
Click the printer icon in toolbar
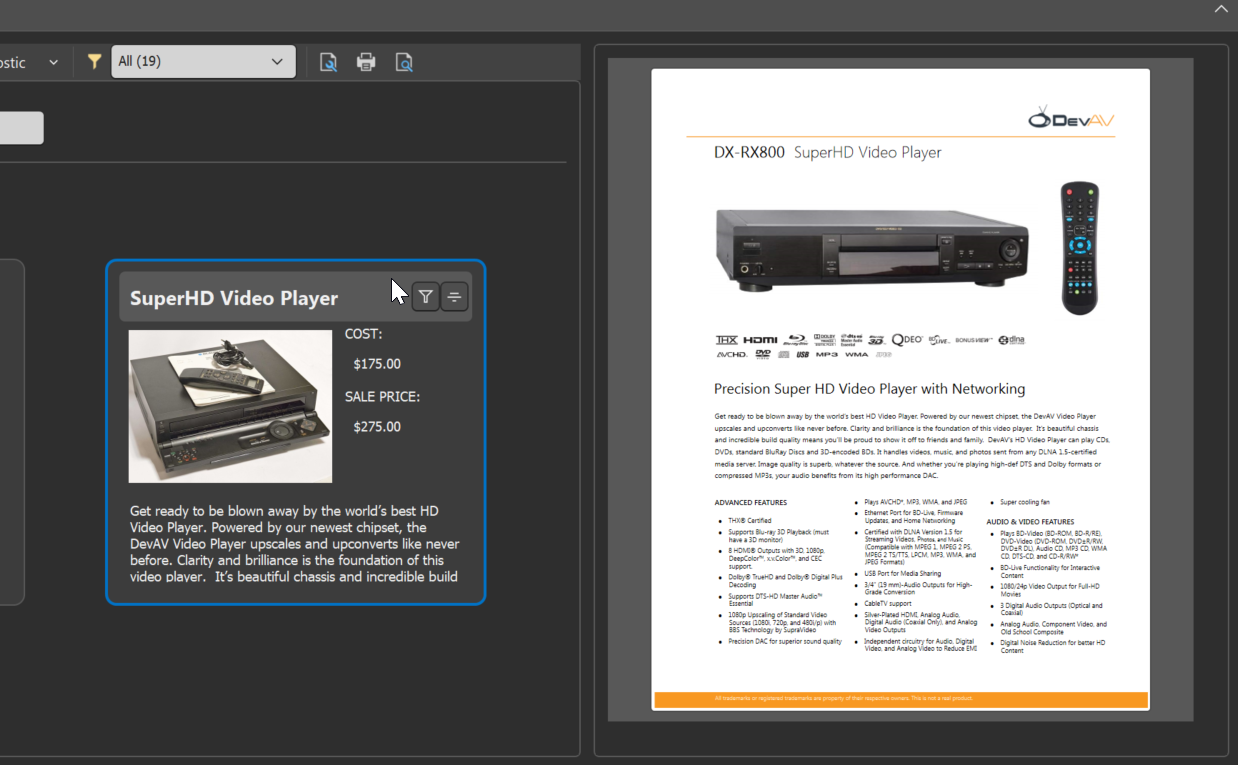(x=366, y=62)
